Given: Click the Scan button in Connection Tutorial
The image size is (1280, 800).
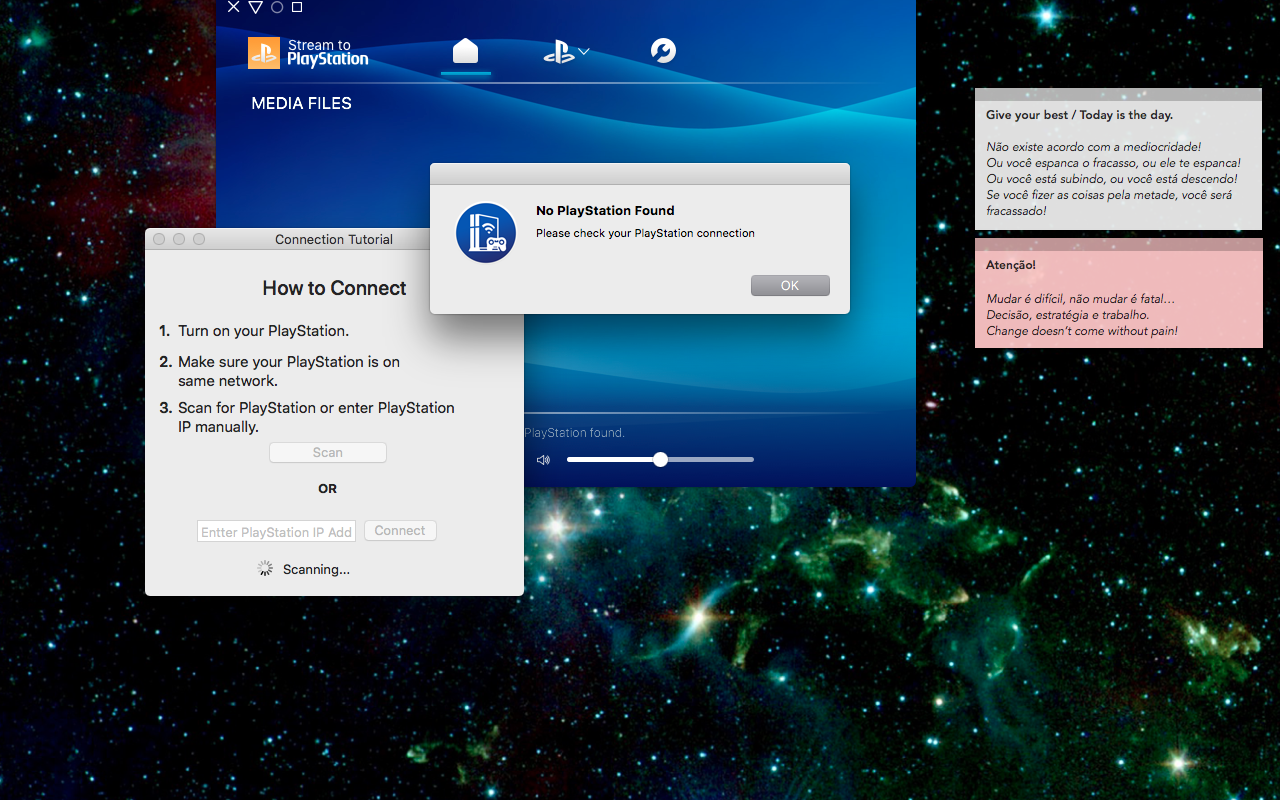Looking at the screenshot, I should pos(328,453).
